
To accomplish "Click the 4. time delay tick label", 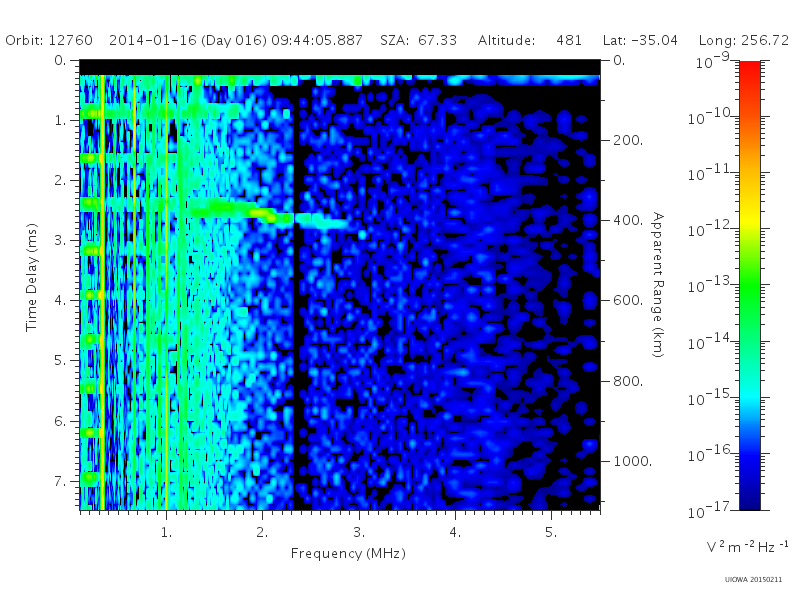I will tap(60, 301).
